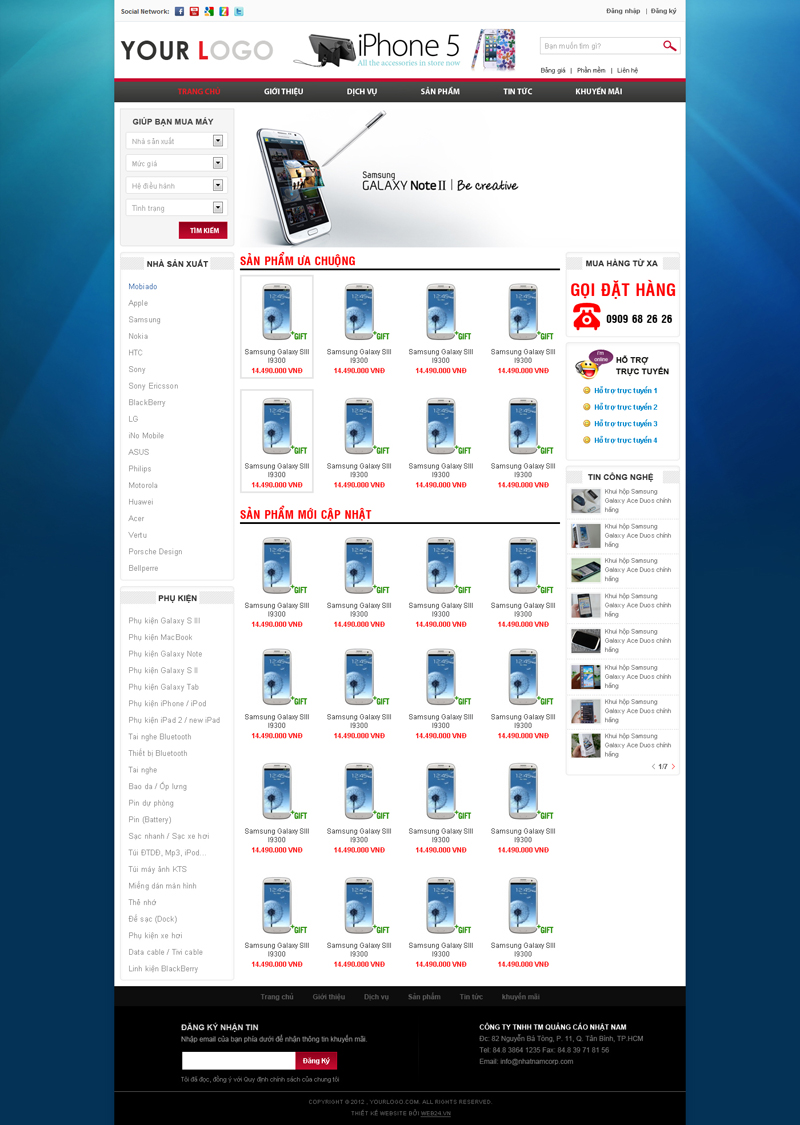Click the Đăng Ký newsletter button
Screen dimensions: 800x1125
point(316,1060)
